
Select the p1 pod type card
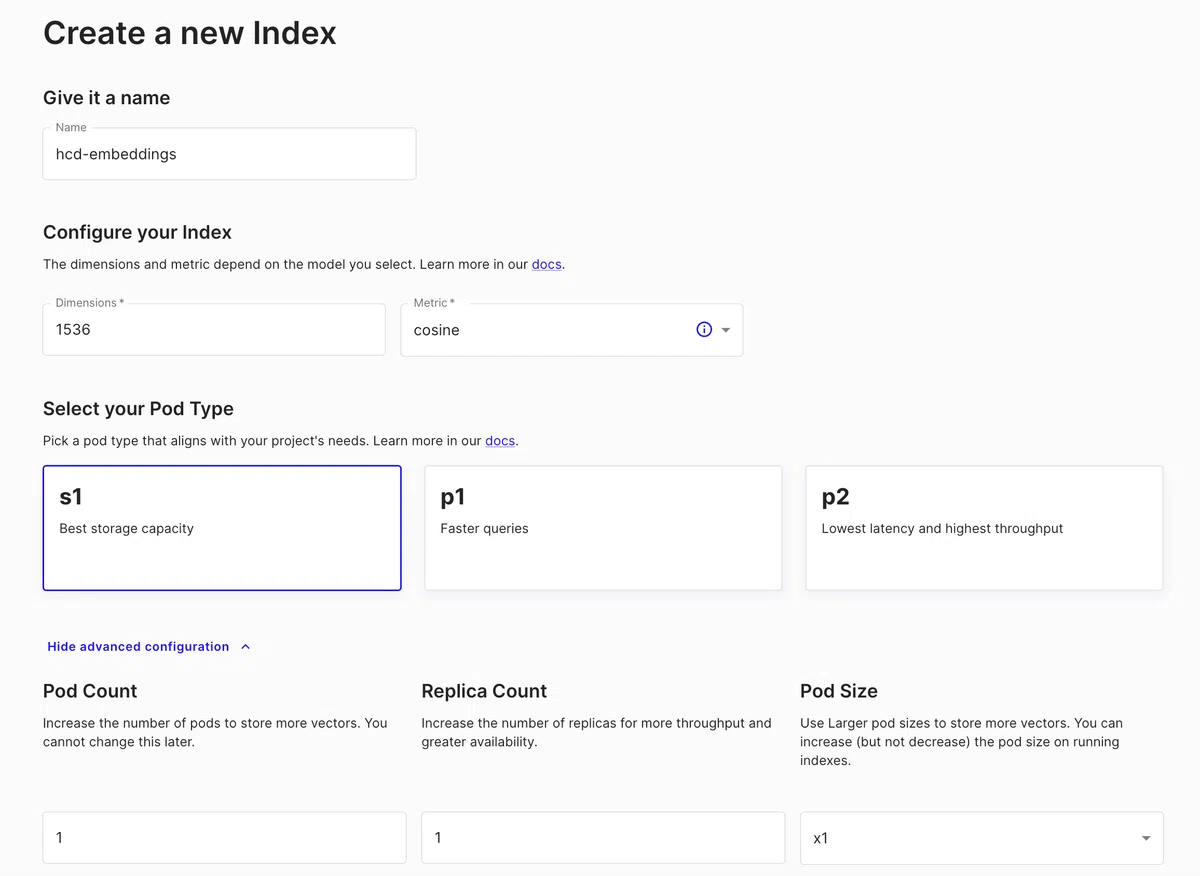[603, 528]
